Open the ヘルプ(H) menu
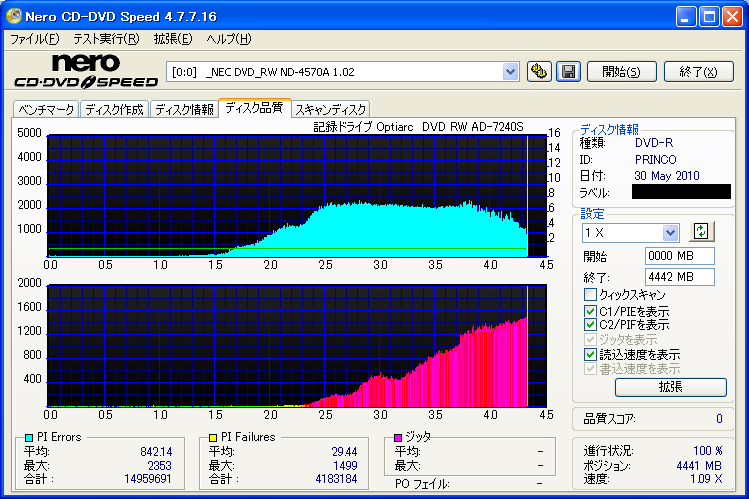 point(228,39)
